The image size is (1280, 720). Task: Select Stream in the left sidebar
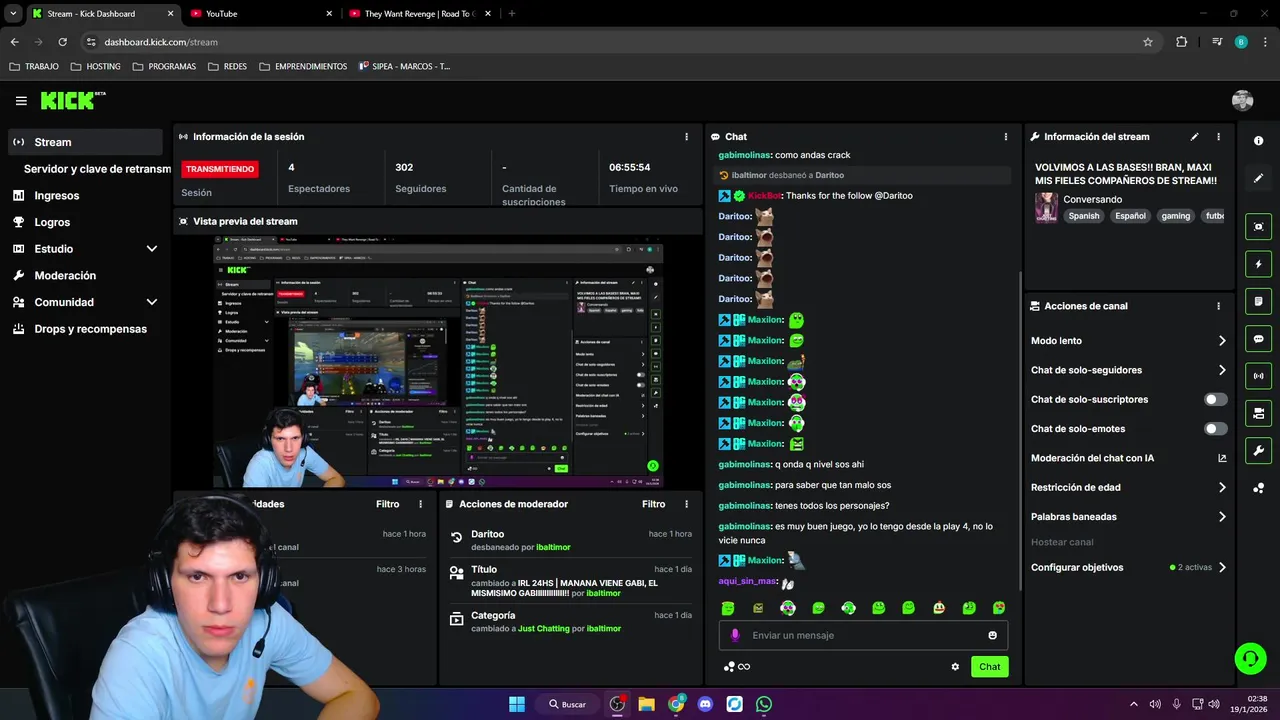[85, 142]
